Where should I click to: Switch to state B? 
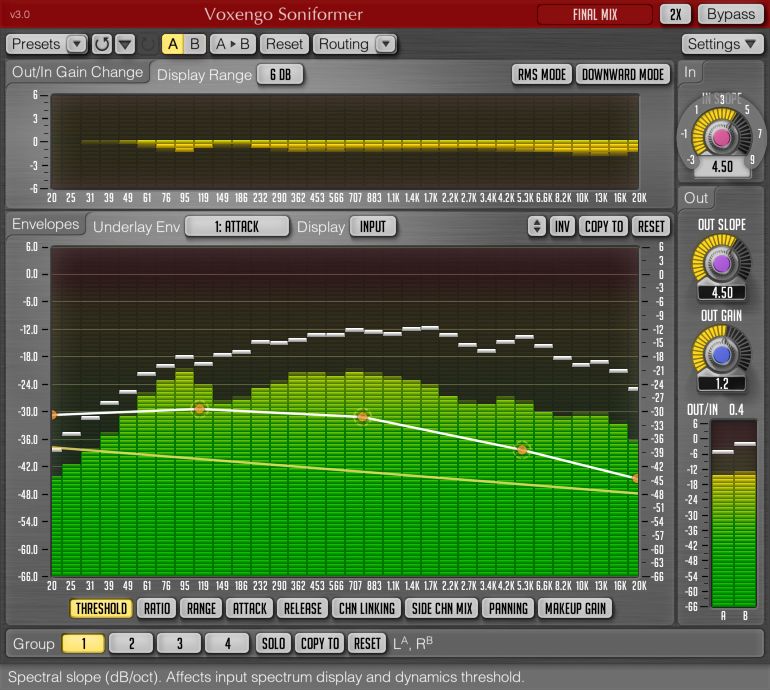click(x=195, y=44)
